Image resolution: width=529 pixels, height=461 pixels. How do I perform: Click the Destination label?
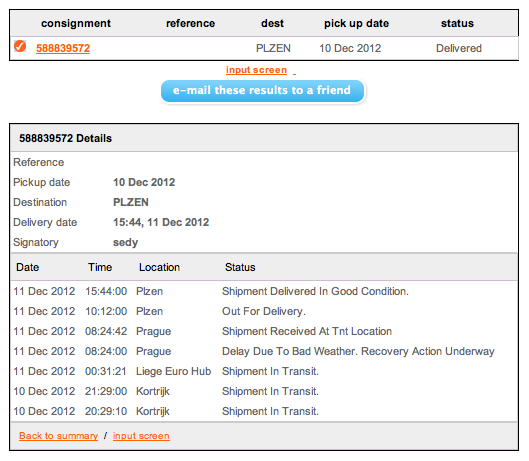[x=40, y=202]
